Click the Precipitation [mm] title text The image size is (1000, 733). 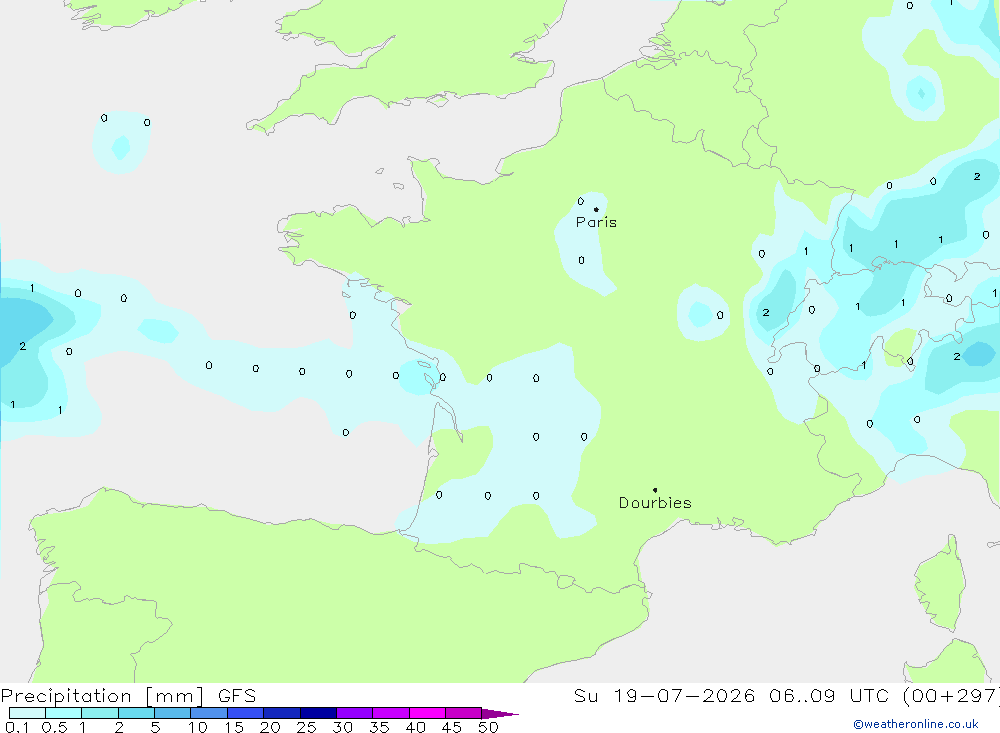102,696
